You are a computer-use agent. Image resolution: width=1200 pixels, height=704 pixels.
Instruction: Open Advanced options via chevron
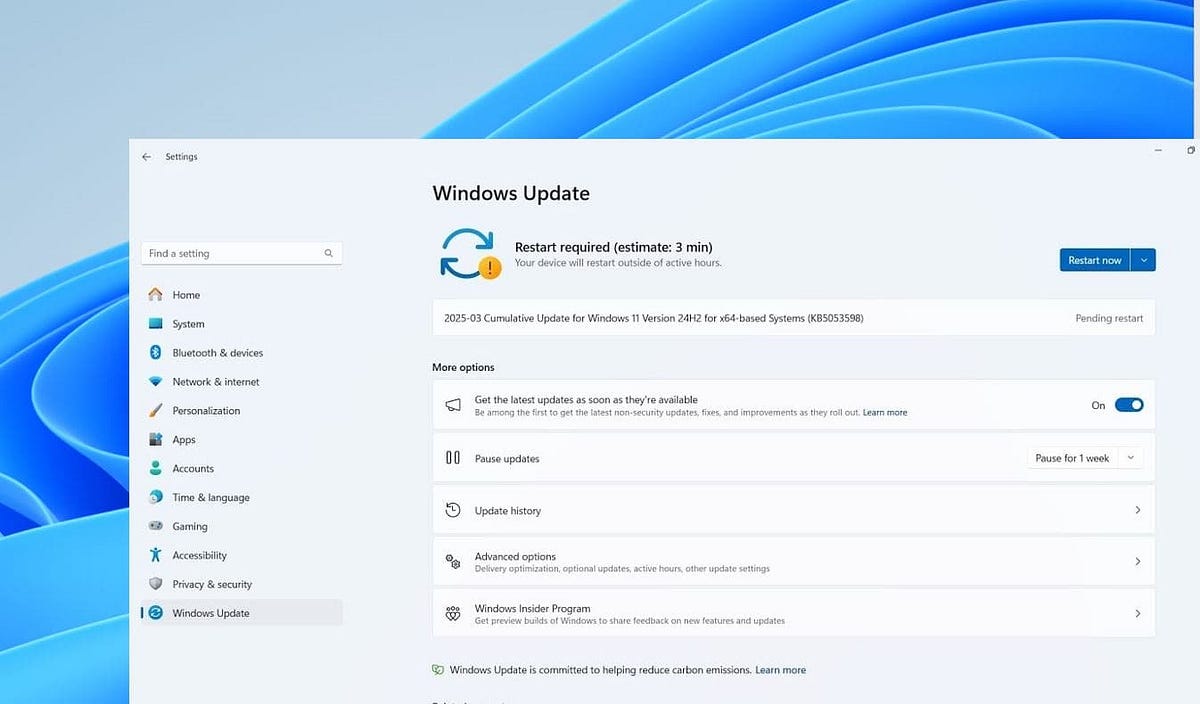1138,562
